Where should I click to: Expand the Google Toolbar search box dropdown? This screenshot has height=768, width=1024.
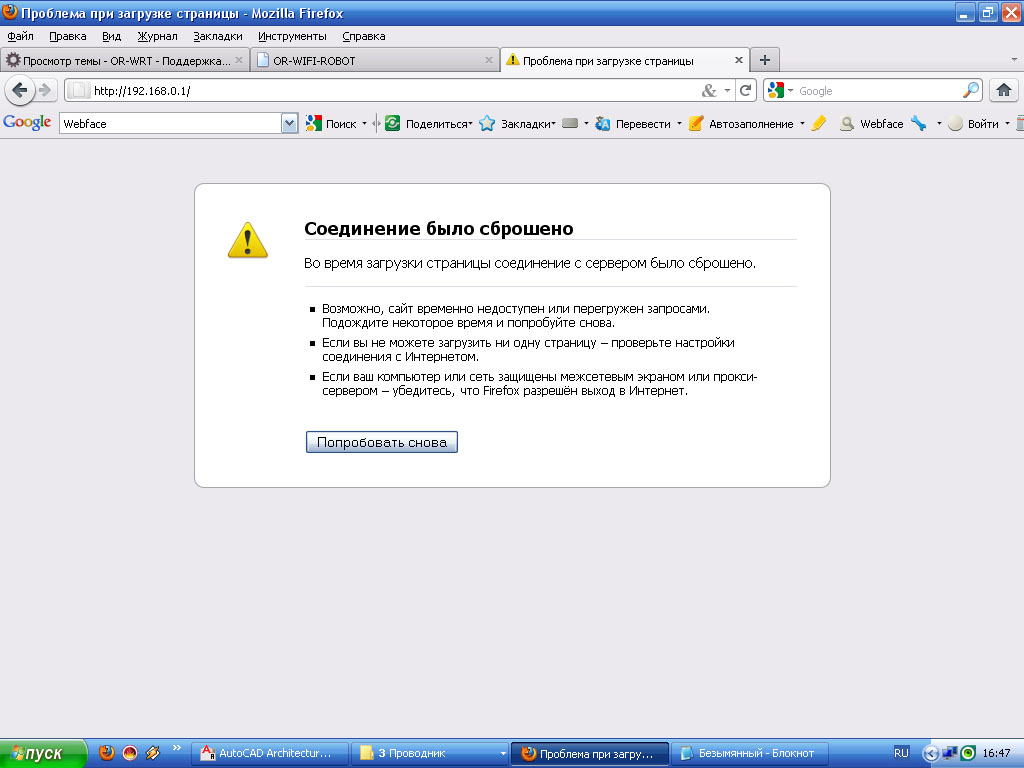pyautogui.click(x=290, y=124)
